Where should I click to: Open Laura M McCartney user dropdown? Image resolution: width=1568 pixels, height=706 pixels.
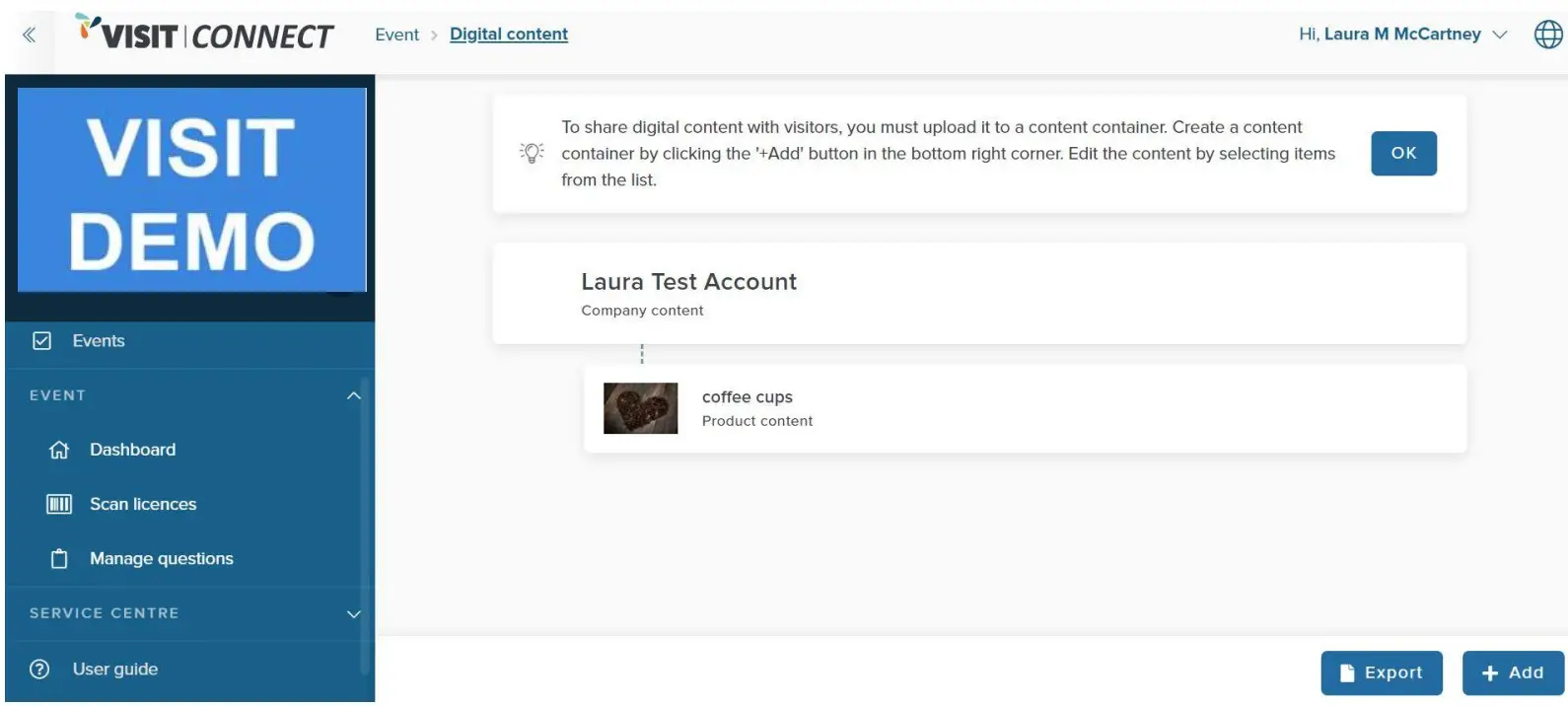point(1403,35)
